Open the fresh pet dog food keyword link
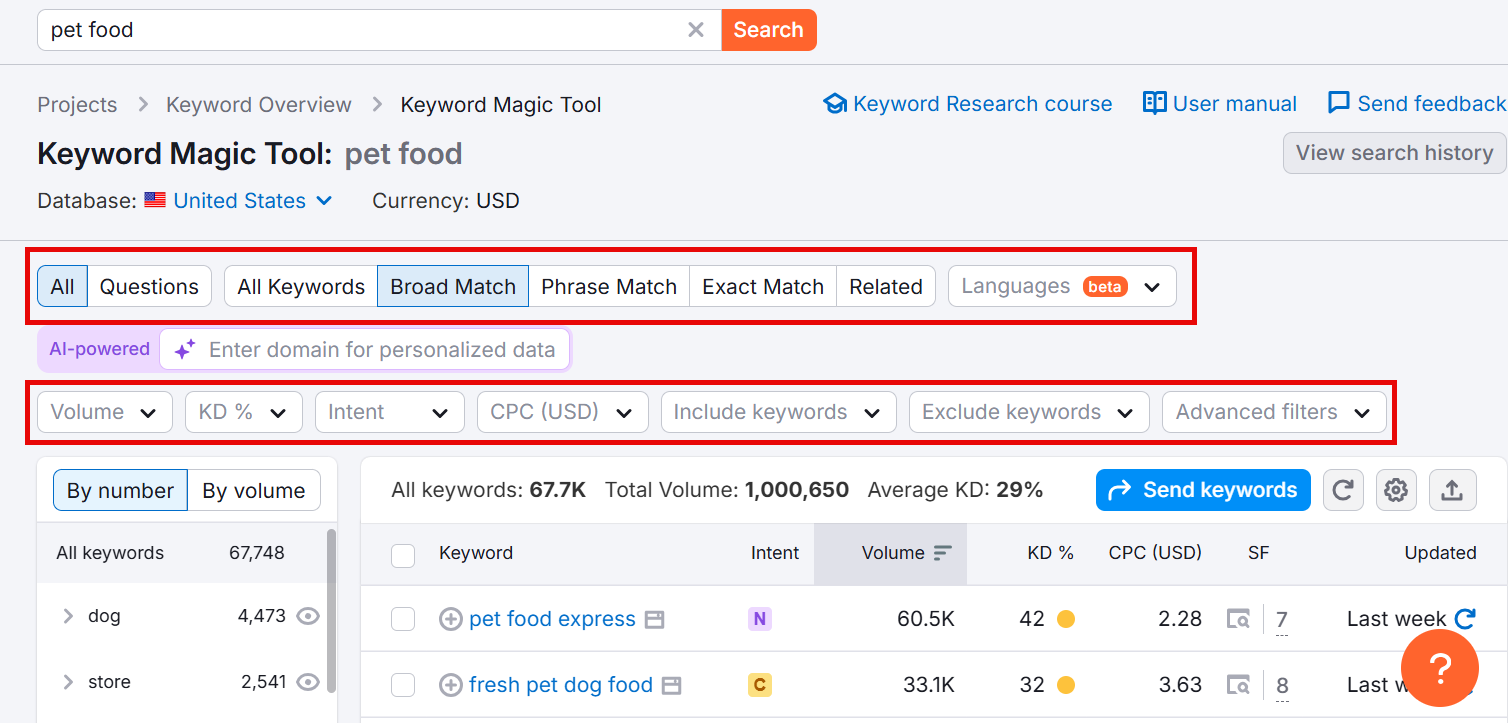Viewport: 1508px width, 723px height. (x=561, y=685)
